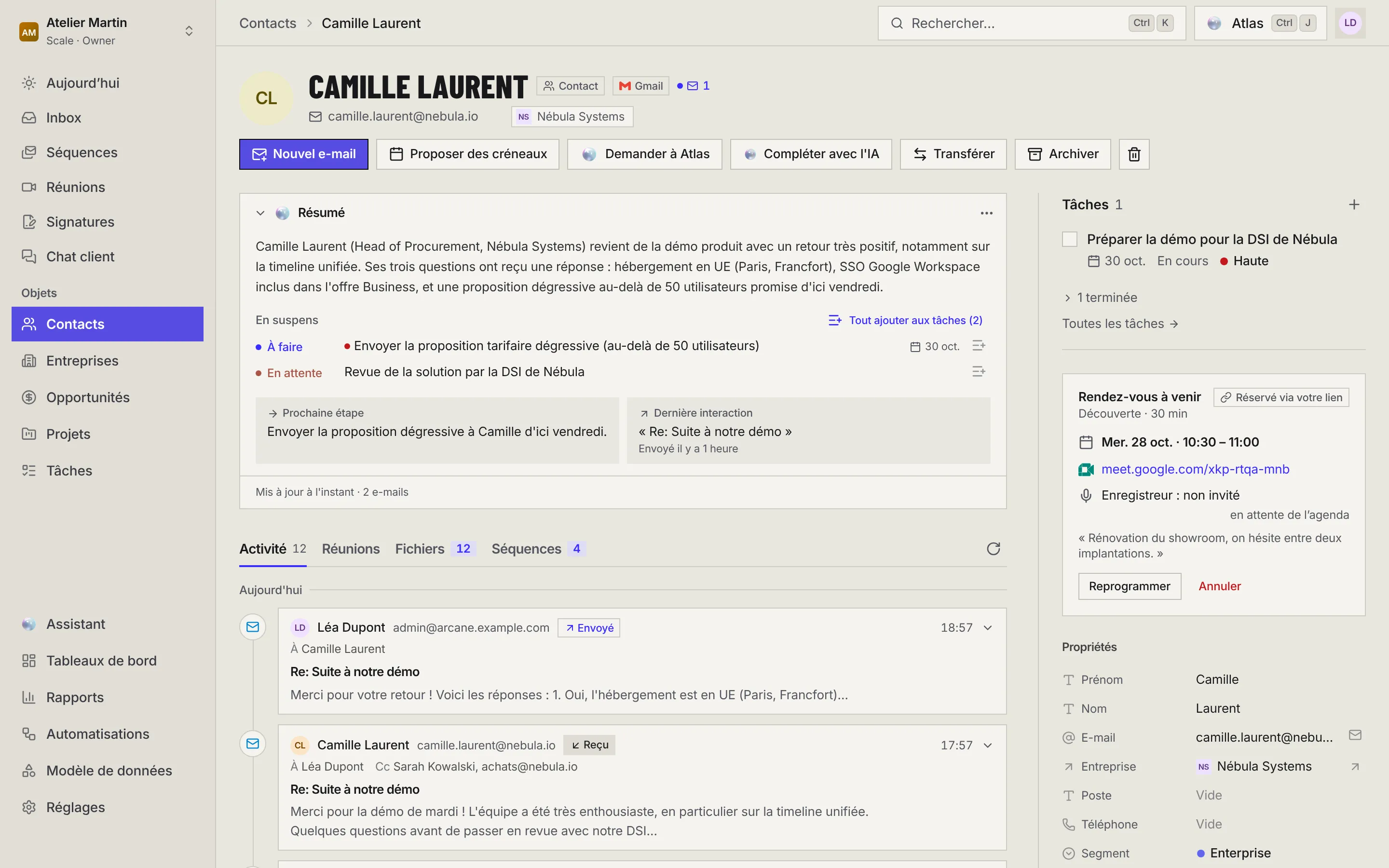Click Tout ajouter aux tâches (2)
Viewport: 1389px width, 868px height.
tap(905, 320)
